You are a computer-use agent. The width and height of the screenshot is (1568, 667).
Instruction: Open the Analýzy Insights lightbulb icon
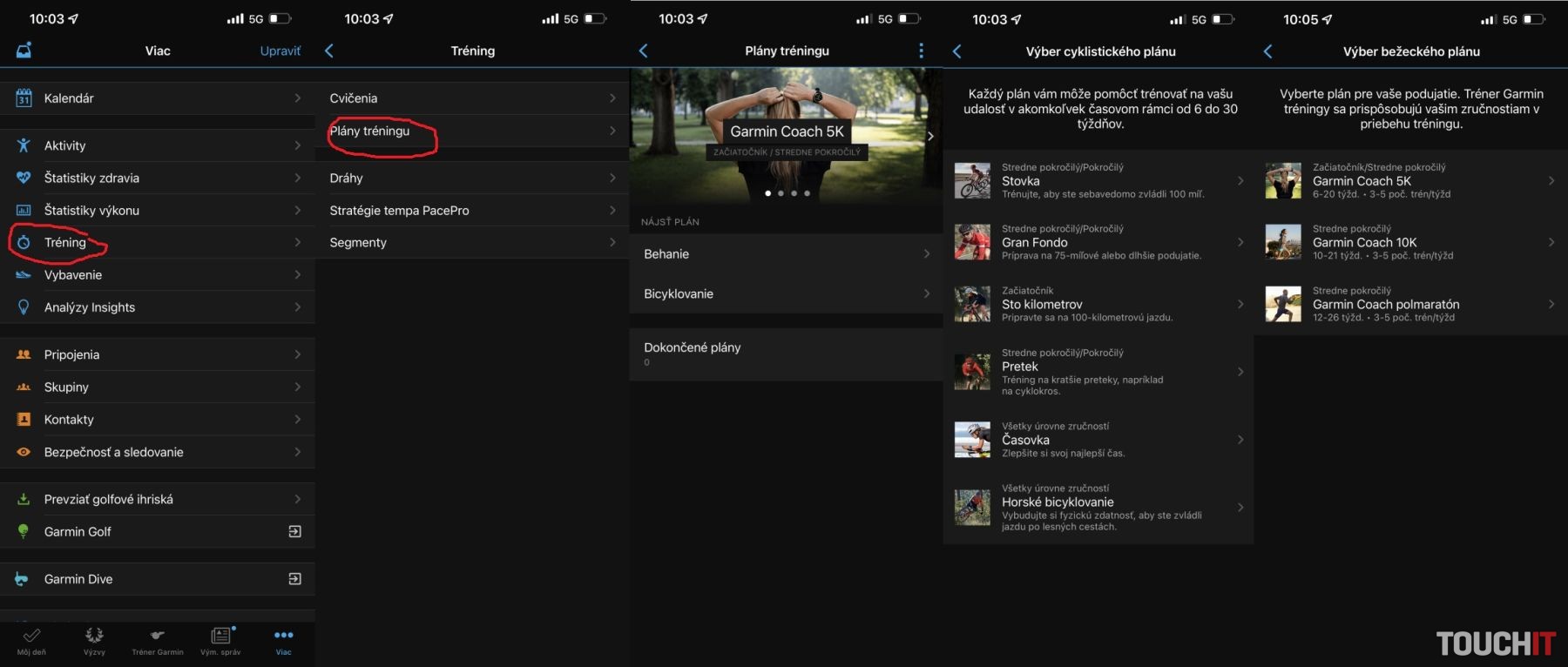pos(24,307)
